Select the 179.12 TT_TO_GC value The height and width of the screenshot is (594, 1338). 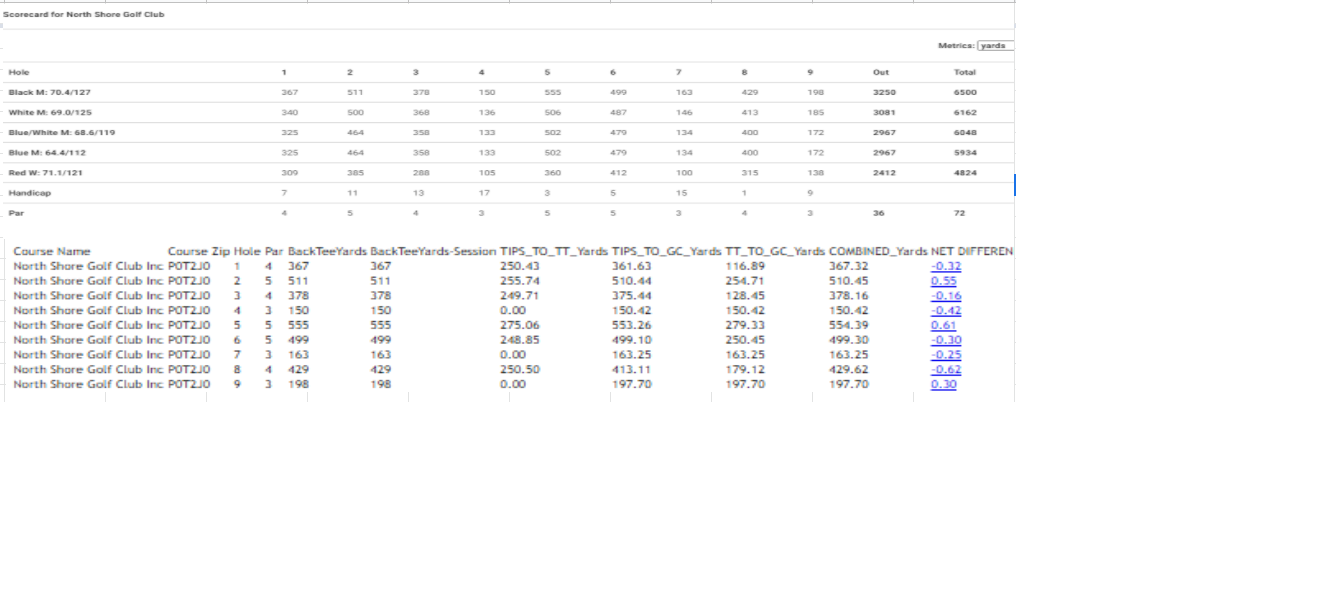[x=745, y=369]
